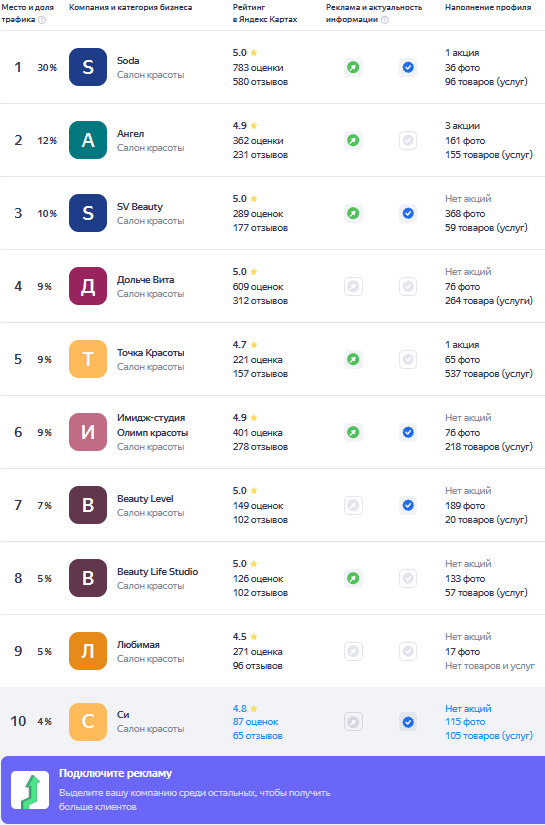The width and height of the screenshot is (545, 825).
Task: Click the grey advertising icon for Дольче Вита
Action: pos(354,286)
